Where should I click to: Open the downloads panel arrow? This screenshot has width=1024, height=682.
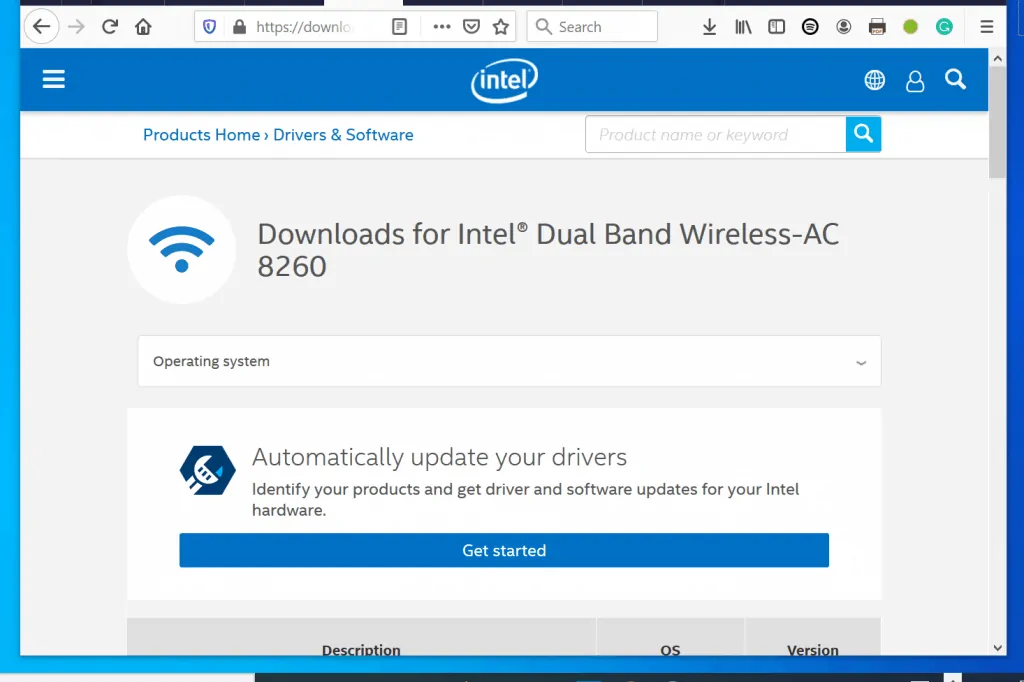(709, 27)
